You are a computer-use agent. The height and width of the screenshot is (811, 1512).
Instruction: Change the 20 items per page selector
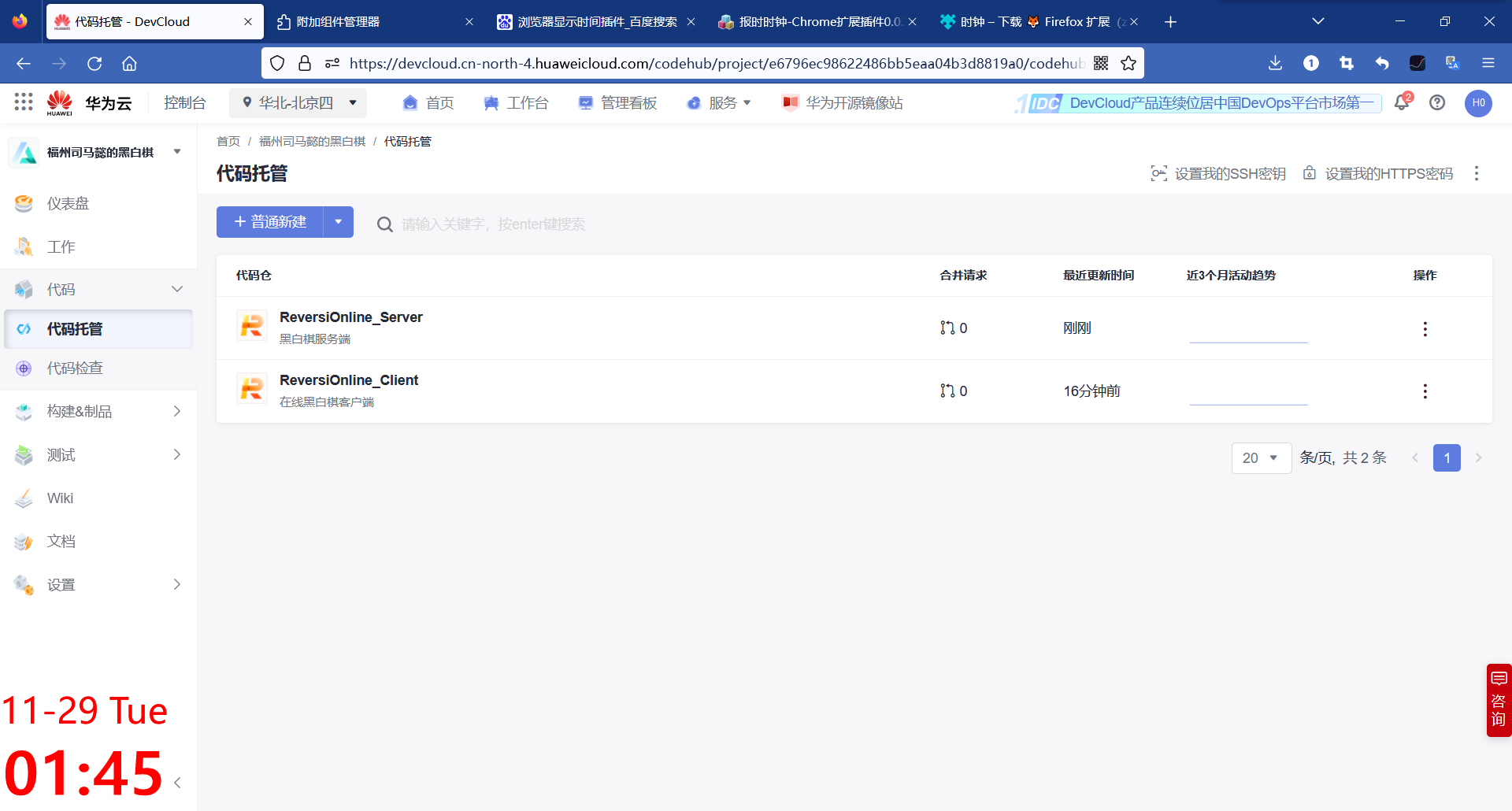click(x=1261, y=457)
